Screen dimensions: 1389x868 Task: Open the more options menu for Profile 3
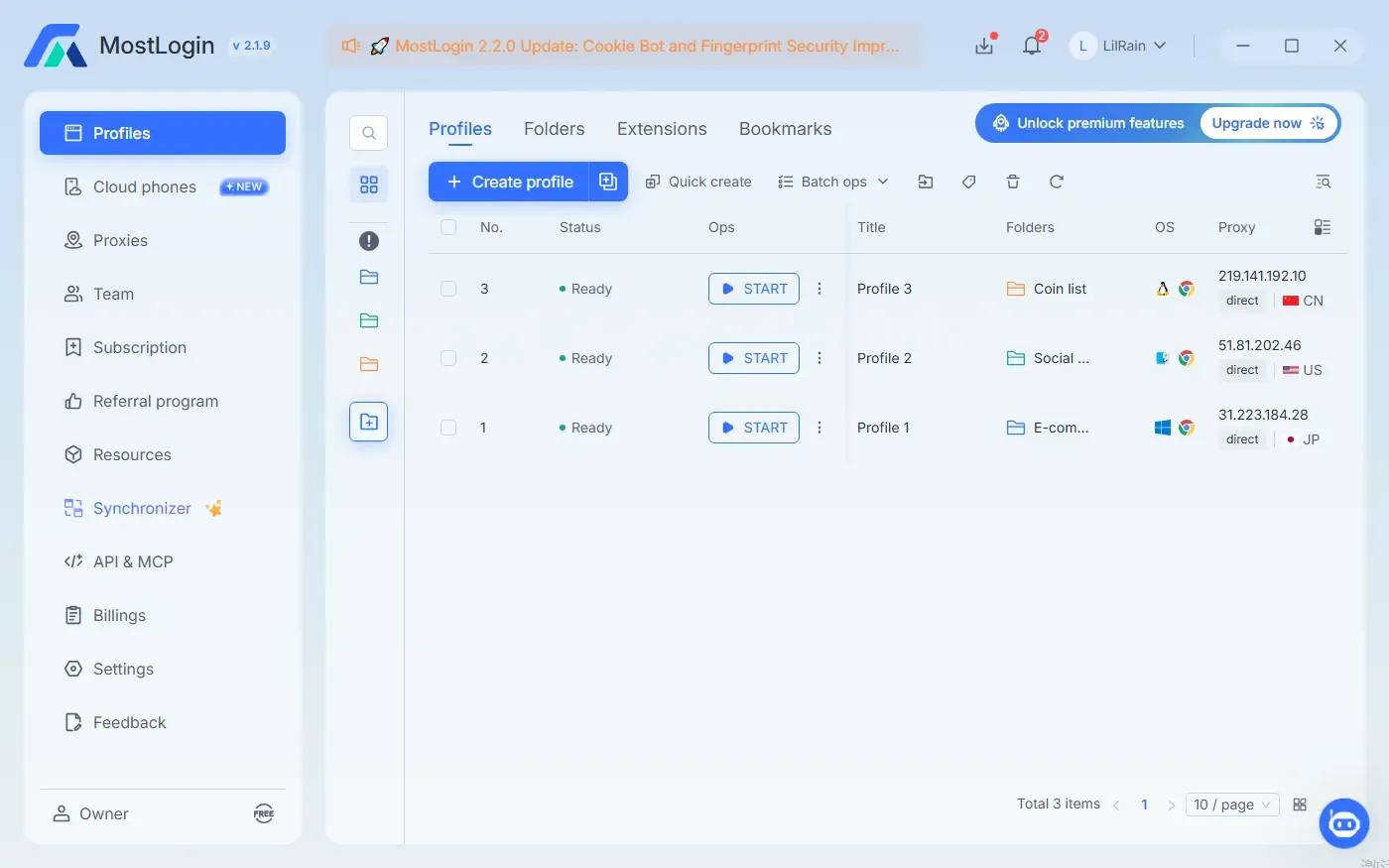click(820, 289)
